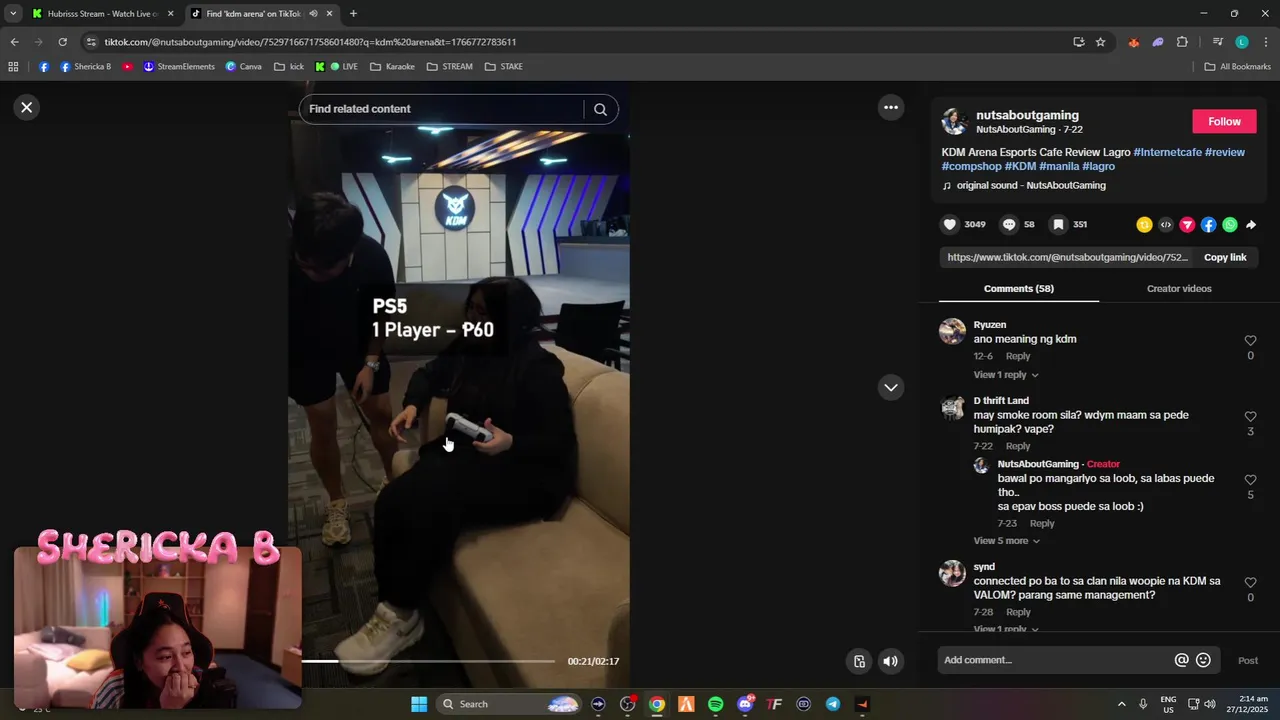Open the nutsaboutgaming profile name
This screenshot has height=720, width=1280.
coord(1027,115)
